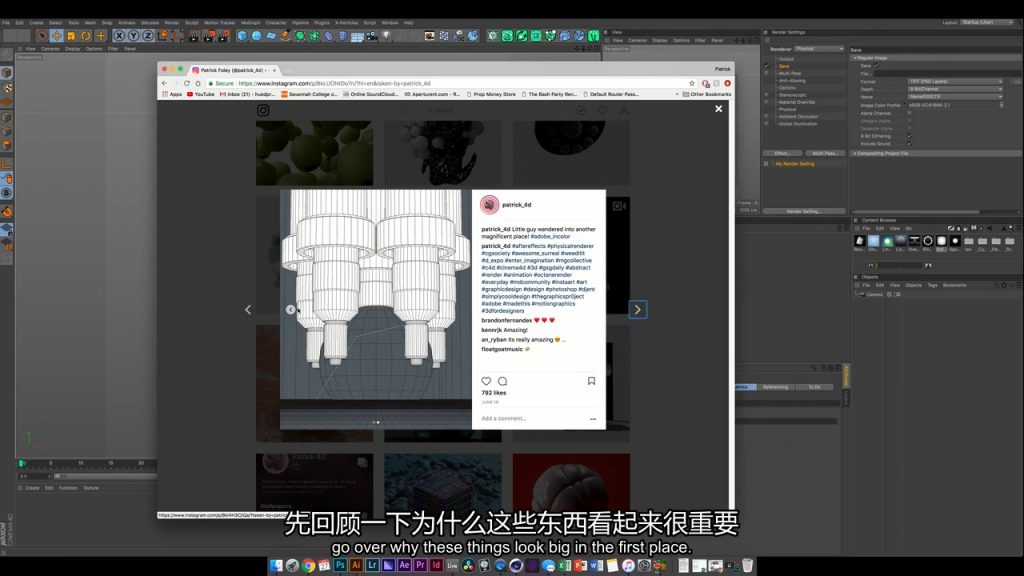Image resolution: width=1024 pixels, height=576 pixels.
Task: Toggle the Save checkbox under Regular Image
Action: tap(876, 66)
